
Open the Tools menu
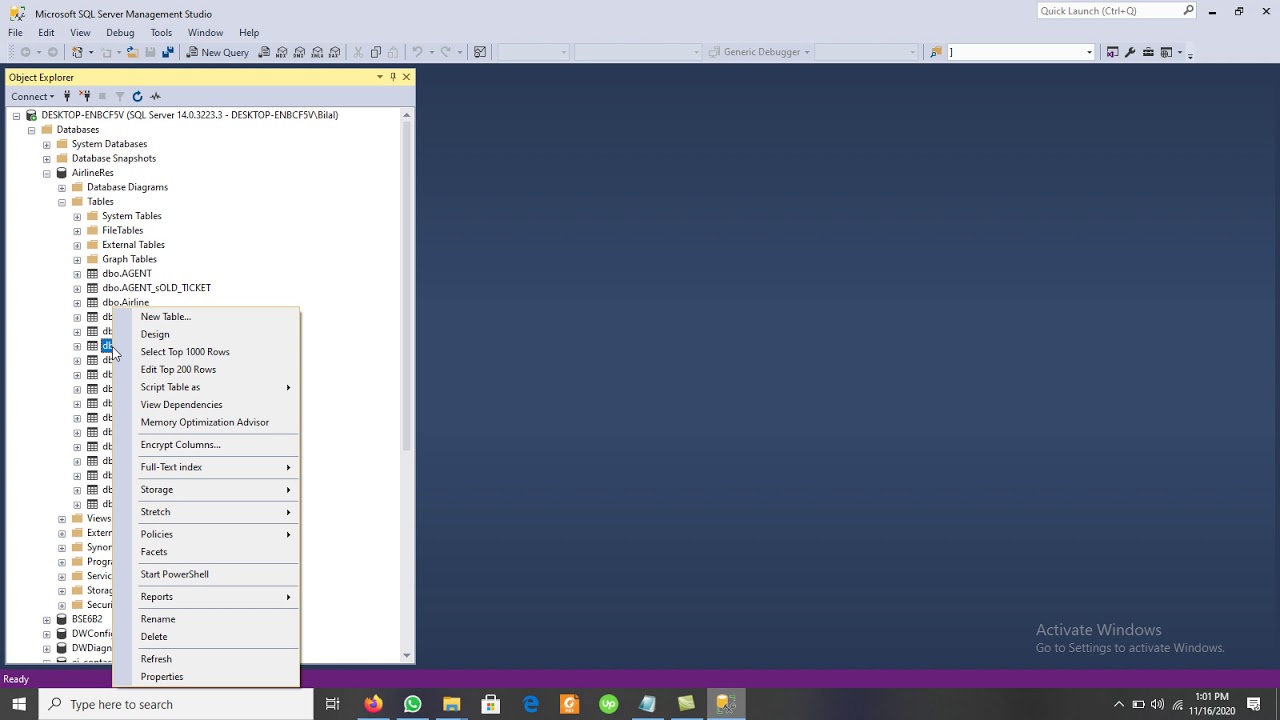(161, 33)
